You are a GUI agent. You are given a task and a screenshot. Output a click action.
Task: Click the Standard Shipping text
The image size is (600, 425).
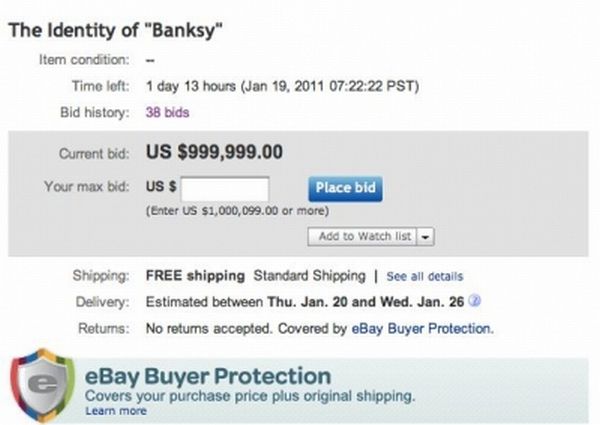307,275
